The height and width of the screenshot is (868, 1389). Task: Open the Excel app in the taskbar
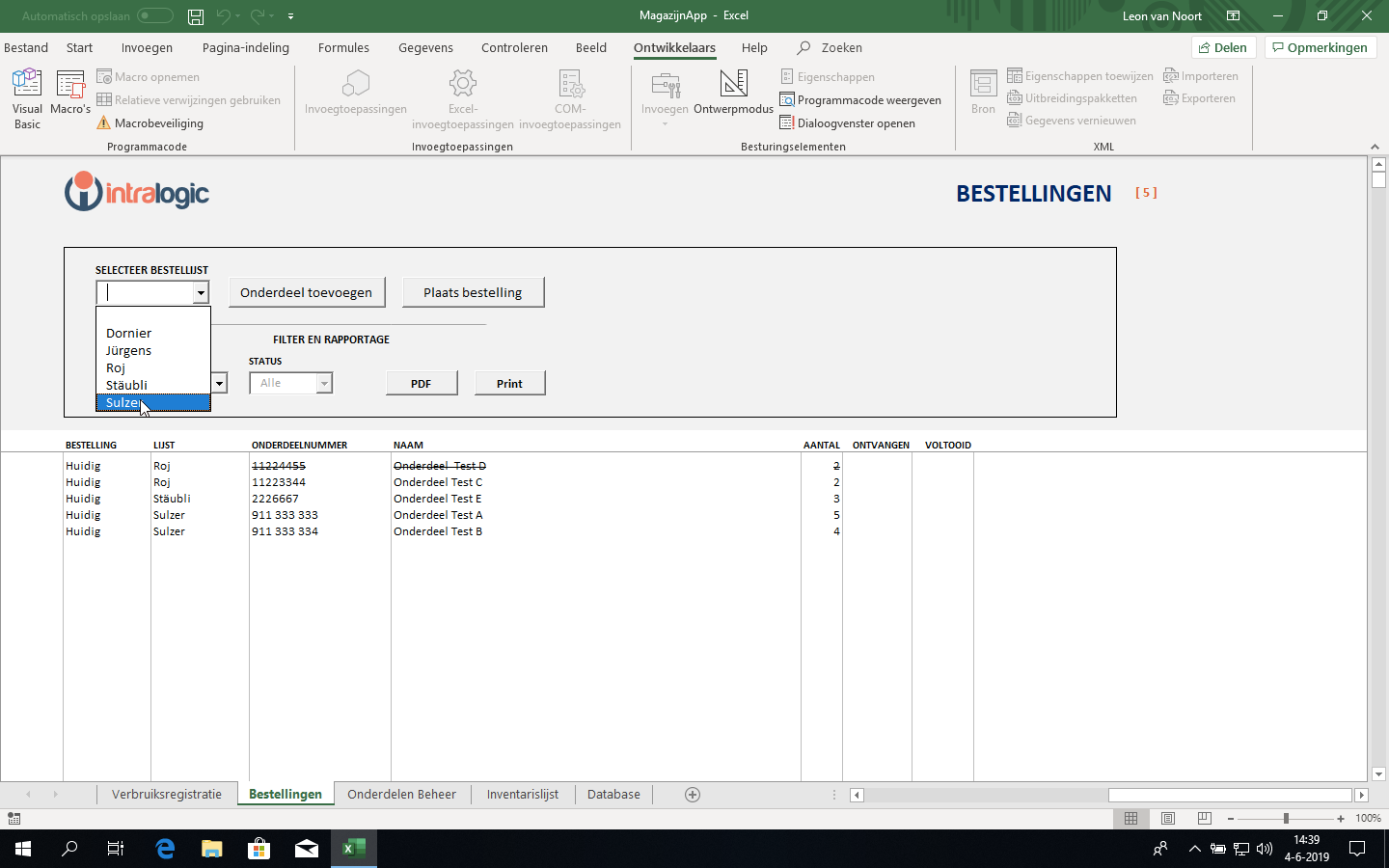354,849
